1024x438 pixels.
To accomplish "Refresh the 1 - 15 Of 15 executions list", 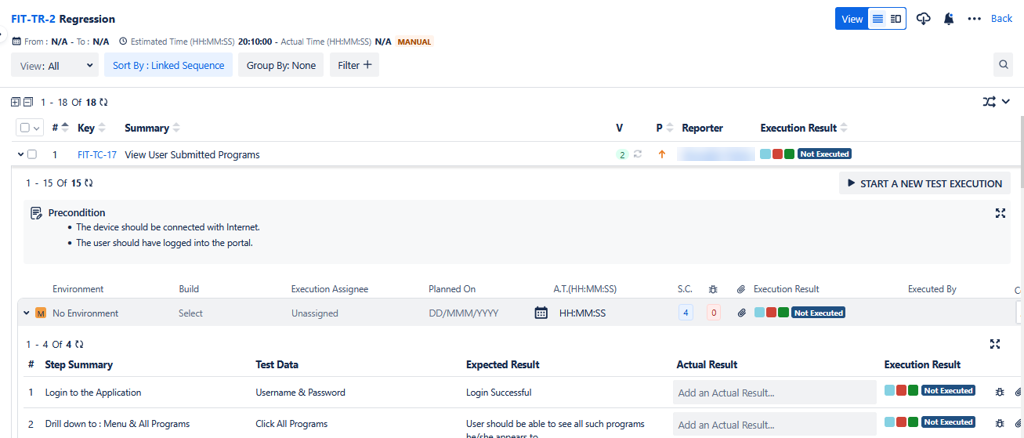I will [x=89, y=183].
